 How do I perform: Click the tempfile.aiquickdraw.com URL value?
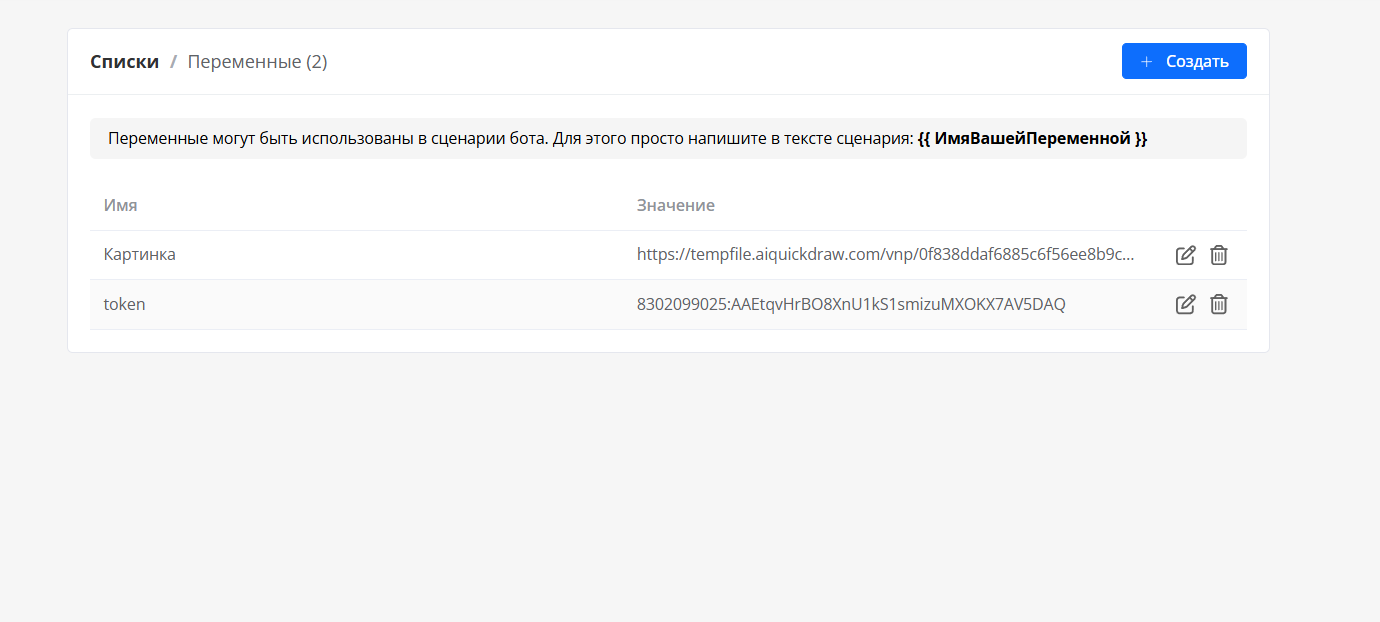click(x=885, y=254)
